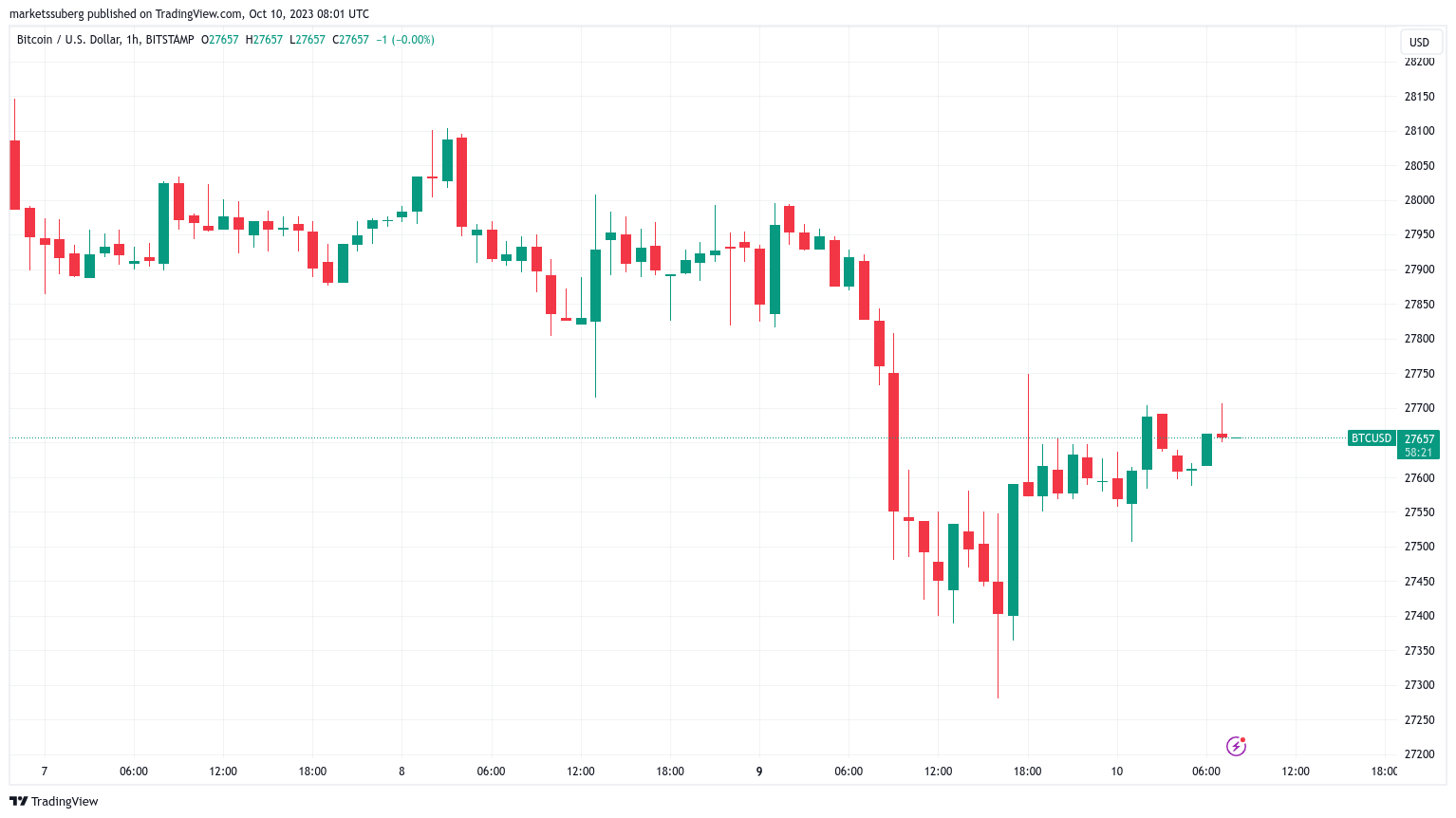
Task: Click the high price value H27657
Action: (x=264, y=40)
